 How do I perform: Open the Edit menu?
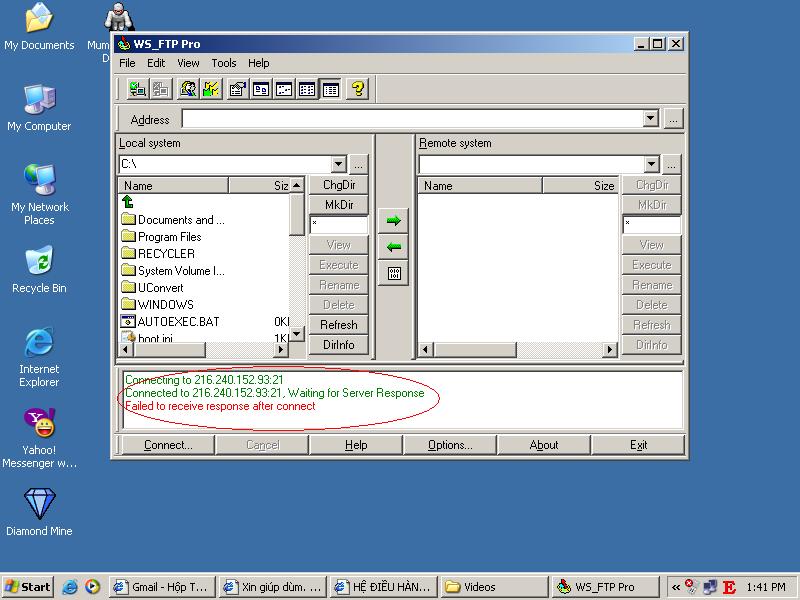tap(156, 63)
